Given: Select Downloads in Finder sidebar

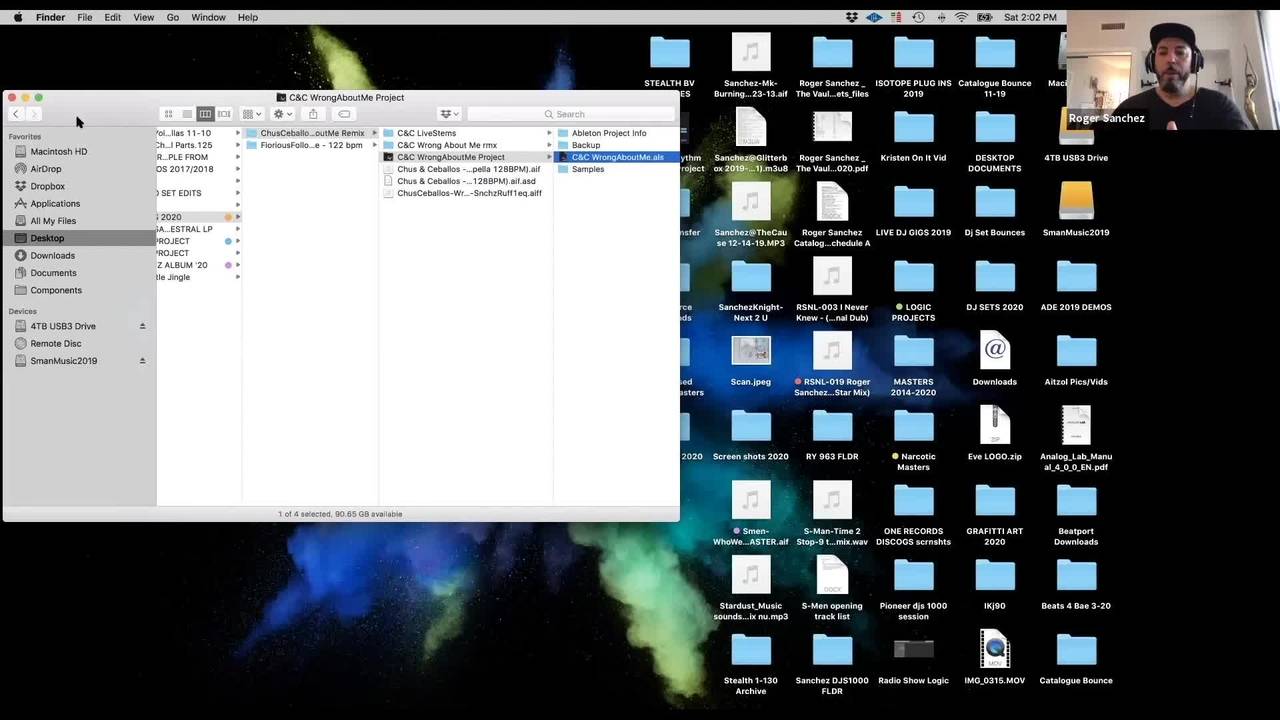Looking at the screenshot, I should [x=52, y=256].
